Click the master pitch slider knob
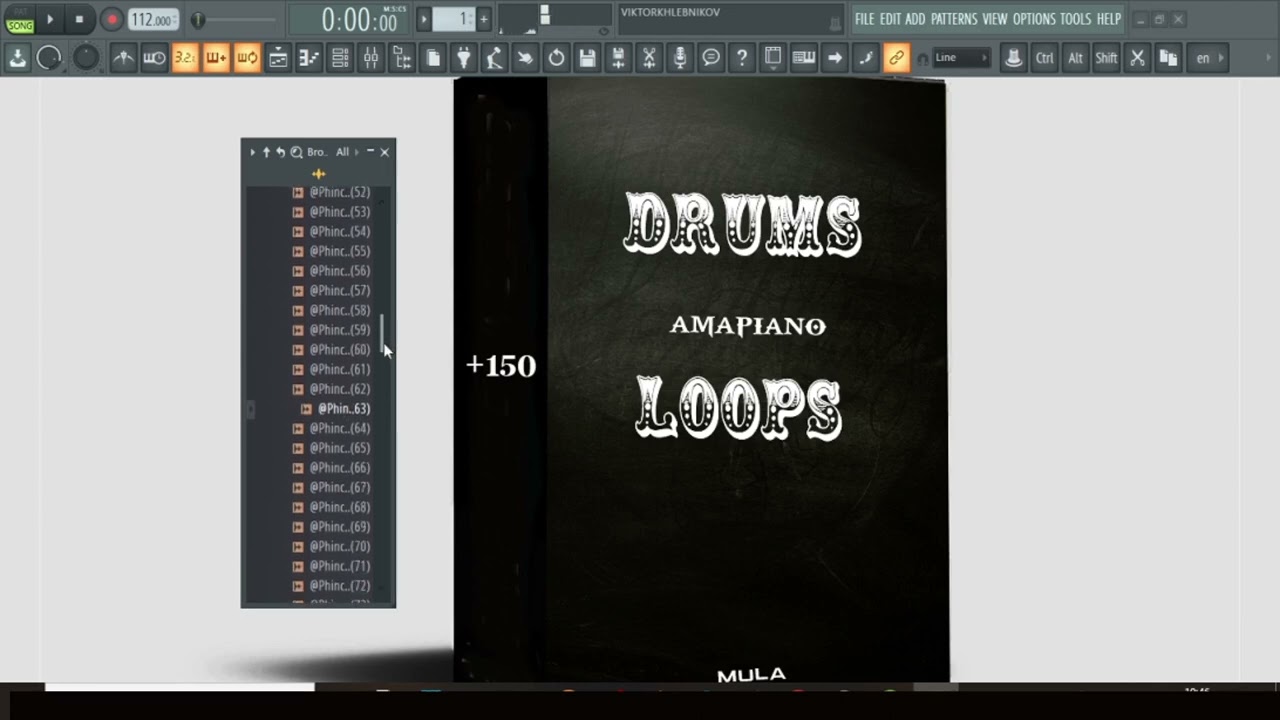The width and height of the screenshot is (1280, 720). click(198, 20)
